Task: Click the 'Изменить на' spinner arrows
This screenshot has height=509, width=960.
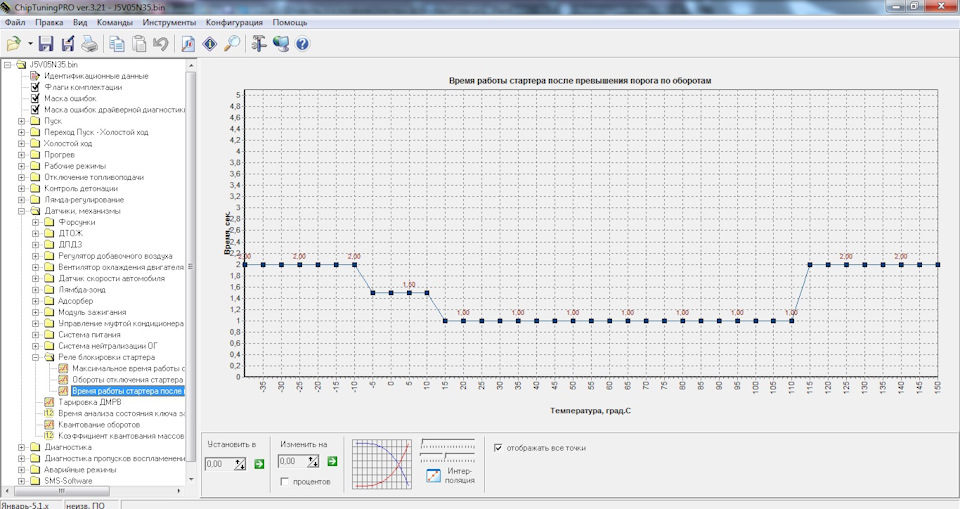Action: pyautogui.click(x=313, y=461)
